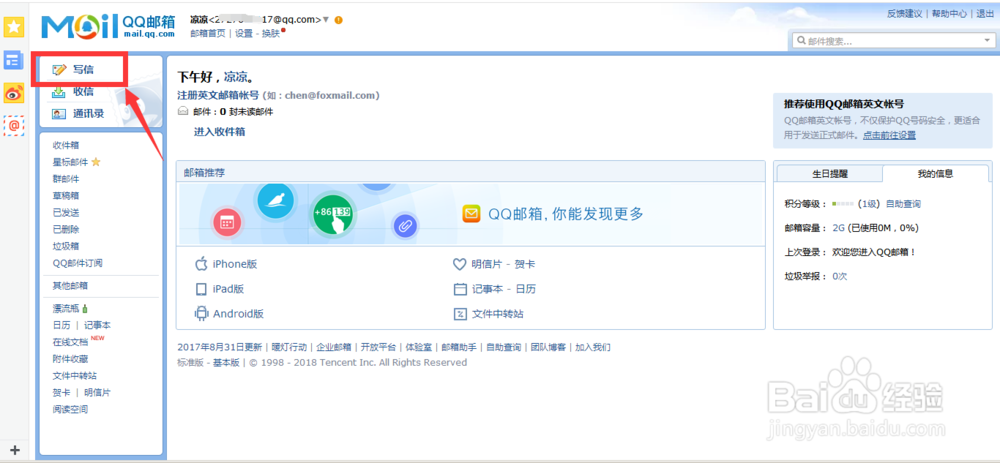
Task: Click the 收信 download icon
Action: tap(58, 92)
